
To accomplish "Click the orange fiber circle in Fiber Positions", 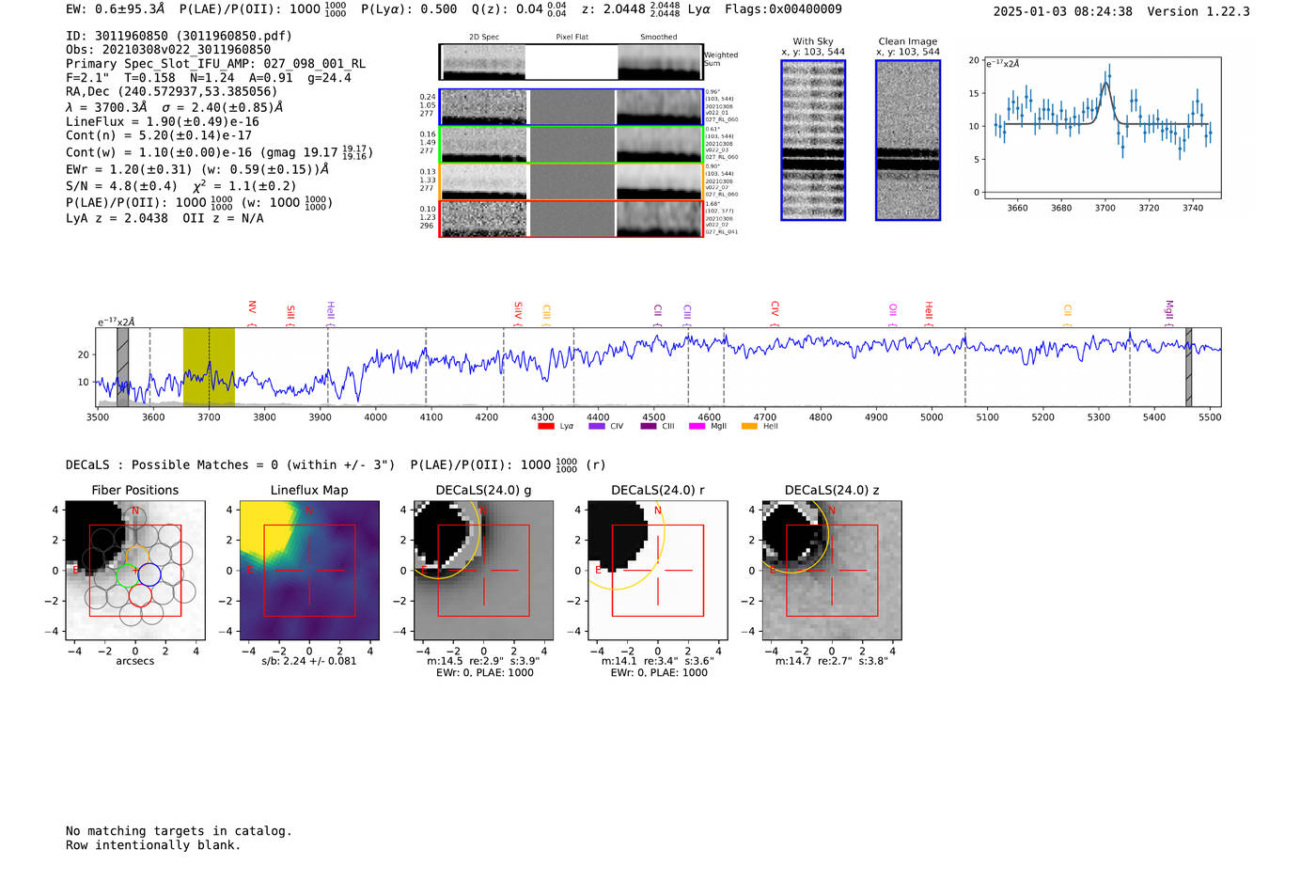I will pyautogui.click(x=137, y=555).
